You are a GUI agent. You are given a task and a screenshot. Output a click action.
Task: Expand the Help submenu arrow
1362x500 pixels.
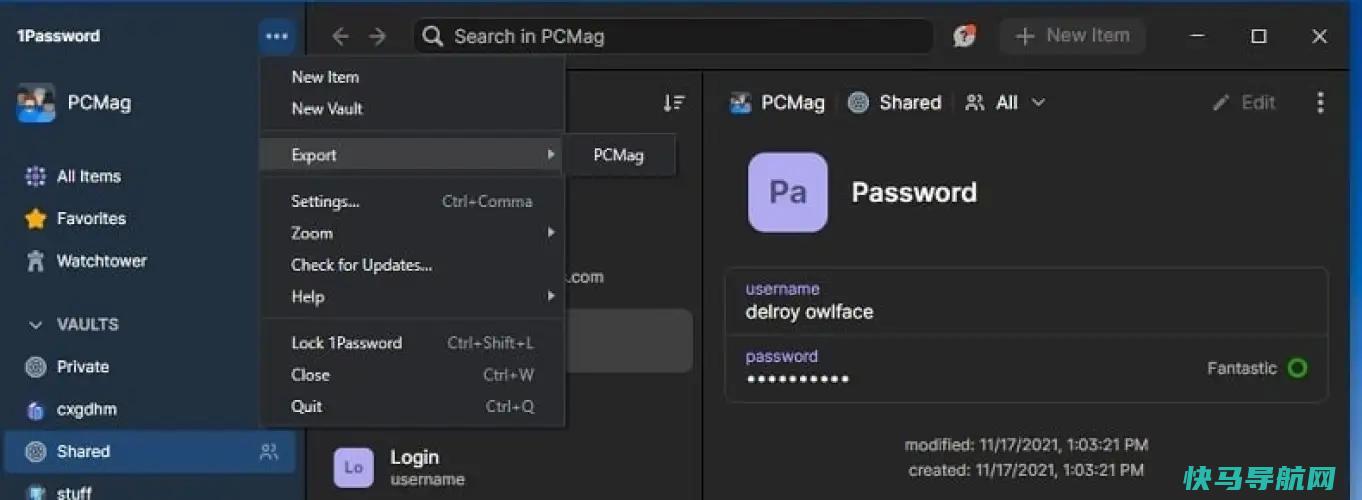pos(550,297)
